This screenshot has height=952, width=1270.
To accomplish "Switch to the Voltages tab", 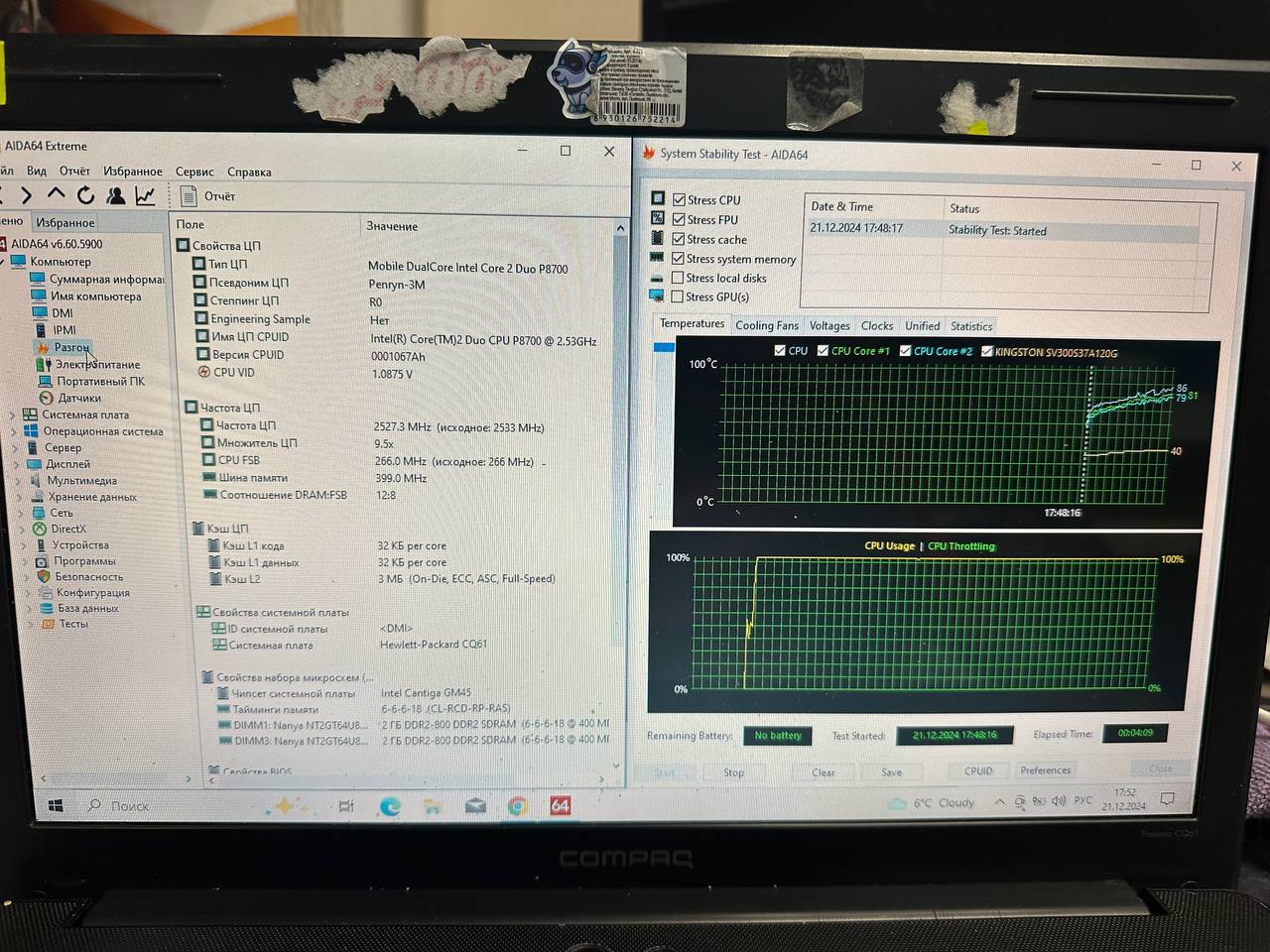I will click(x=829, y=325).
